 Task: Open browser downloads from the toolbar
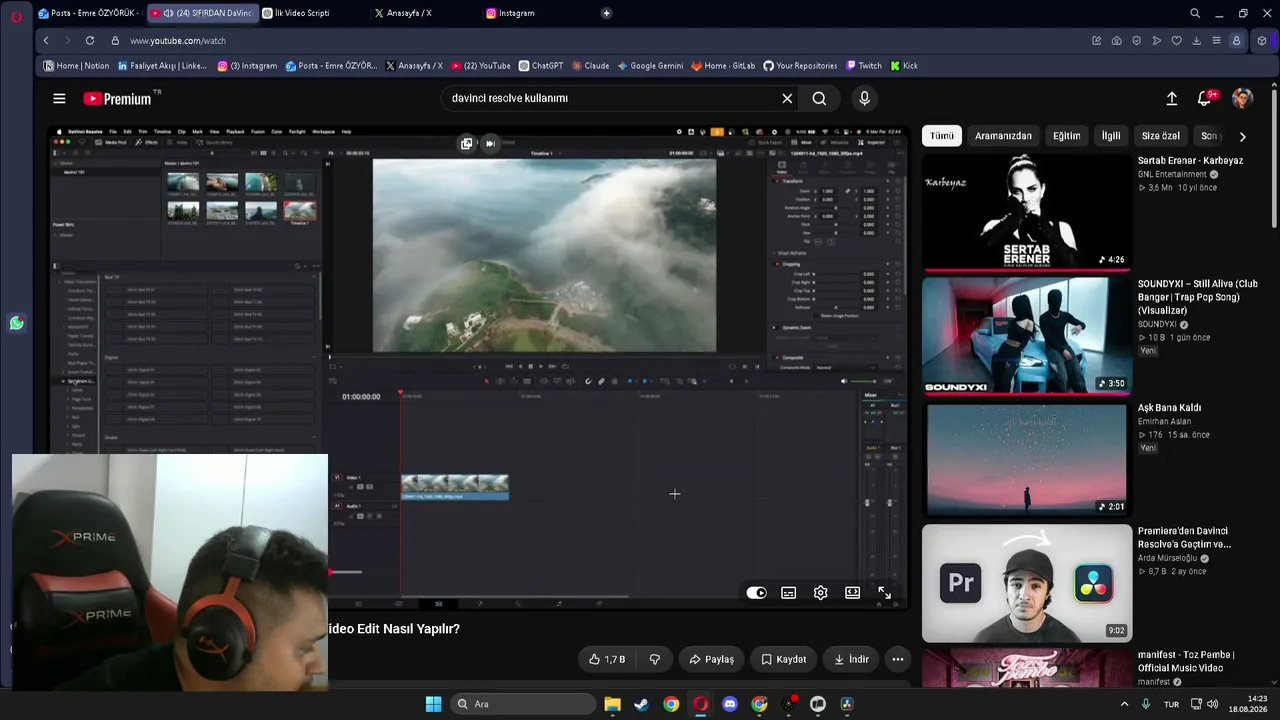tap(1196, 40)
